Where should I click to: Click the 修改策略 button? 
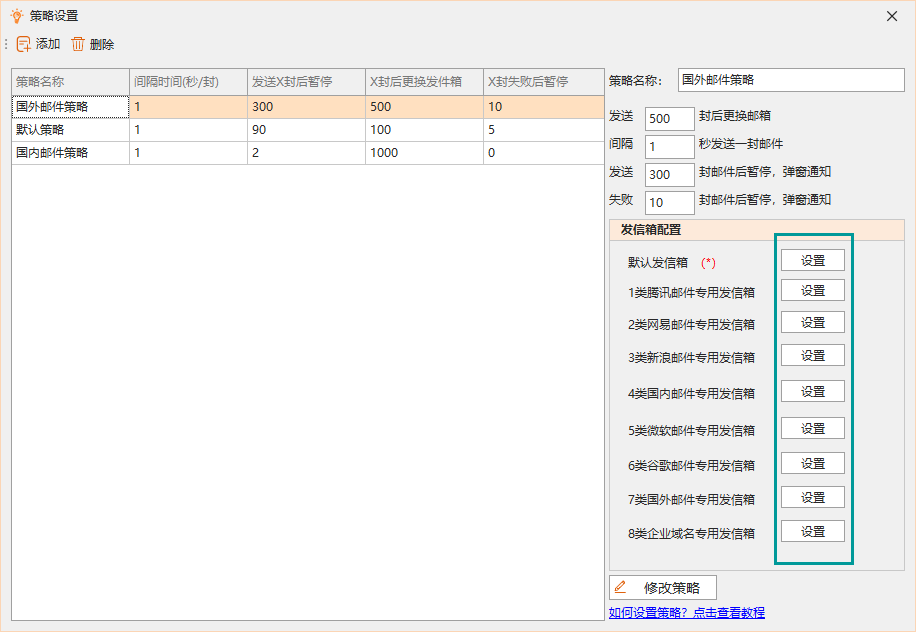(x=662, y=588)
